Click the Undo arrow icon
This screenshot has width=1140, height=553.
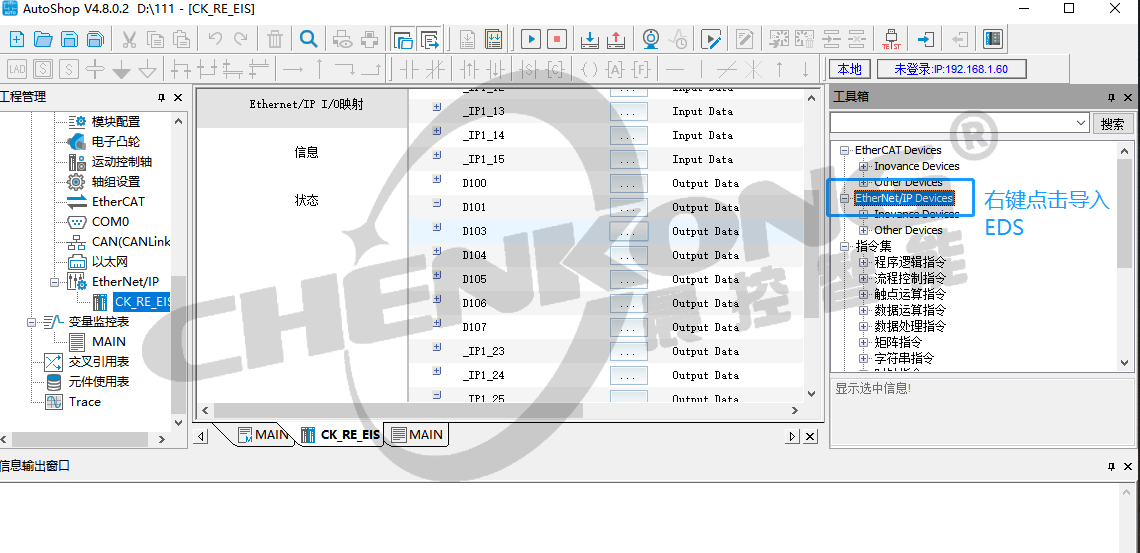tap(215, 39)
